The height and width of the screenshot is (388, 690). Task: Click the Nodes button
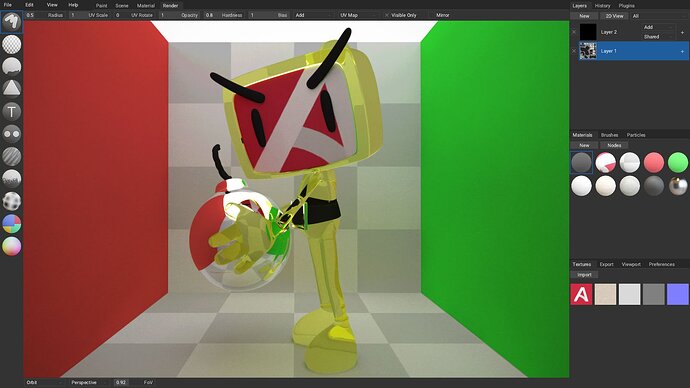[x=614, y=145]
